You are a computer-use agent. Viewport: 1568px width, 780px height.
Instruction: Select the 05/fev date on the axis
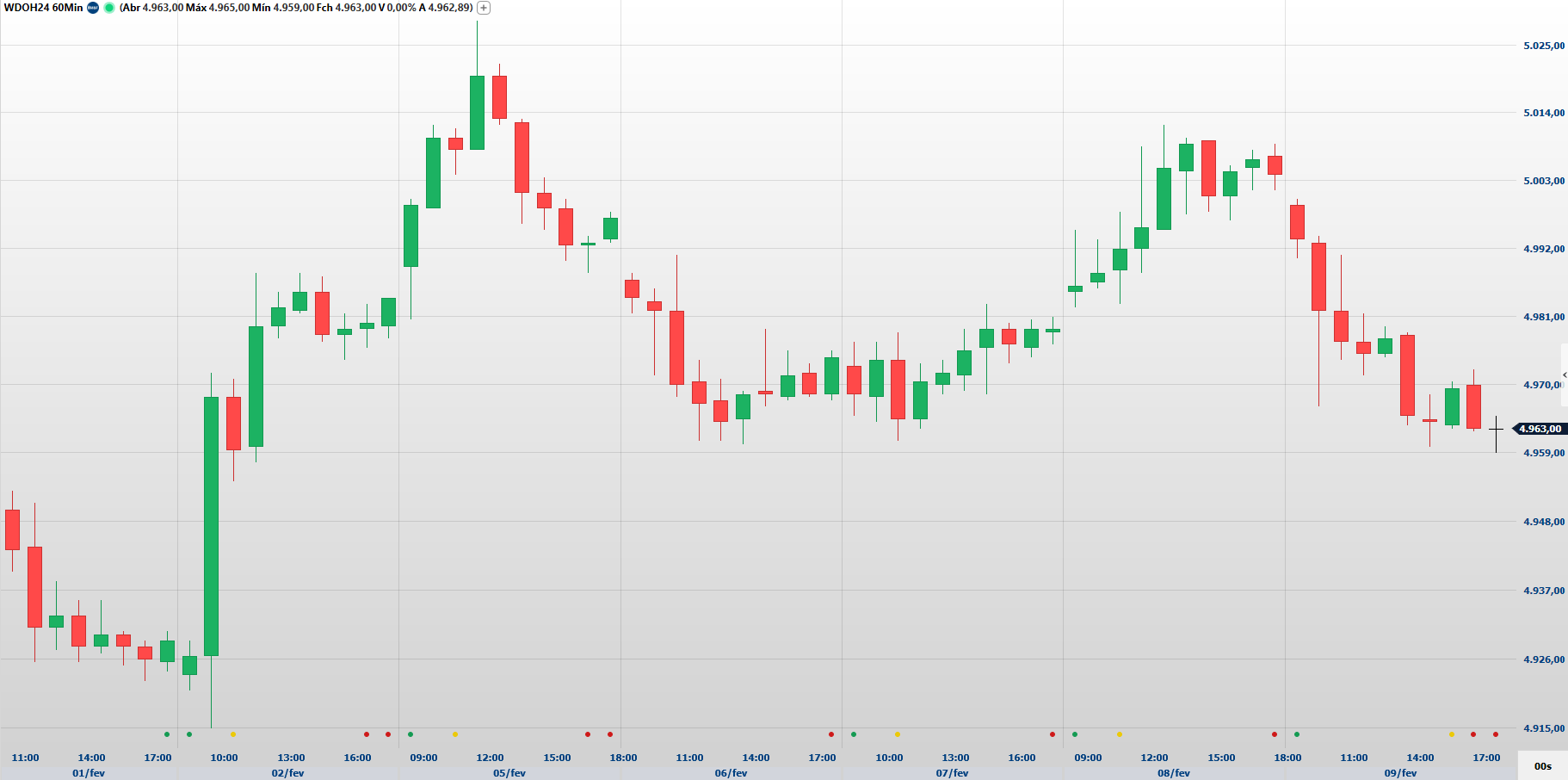pos(509,773)
